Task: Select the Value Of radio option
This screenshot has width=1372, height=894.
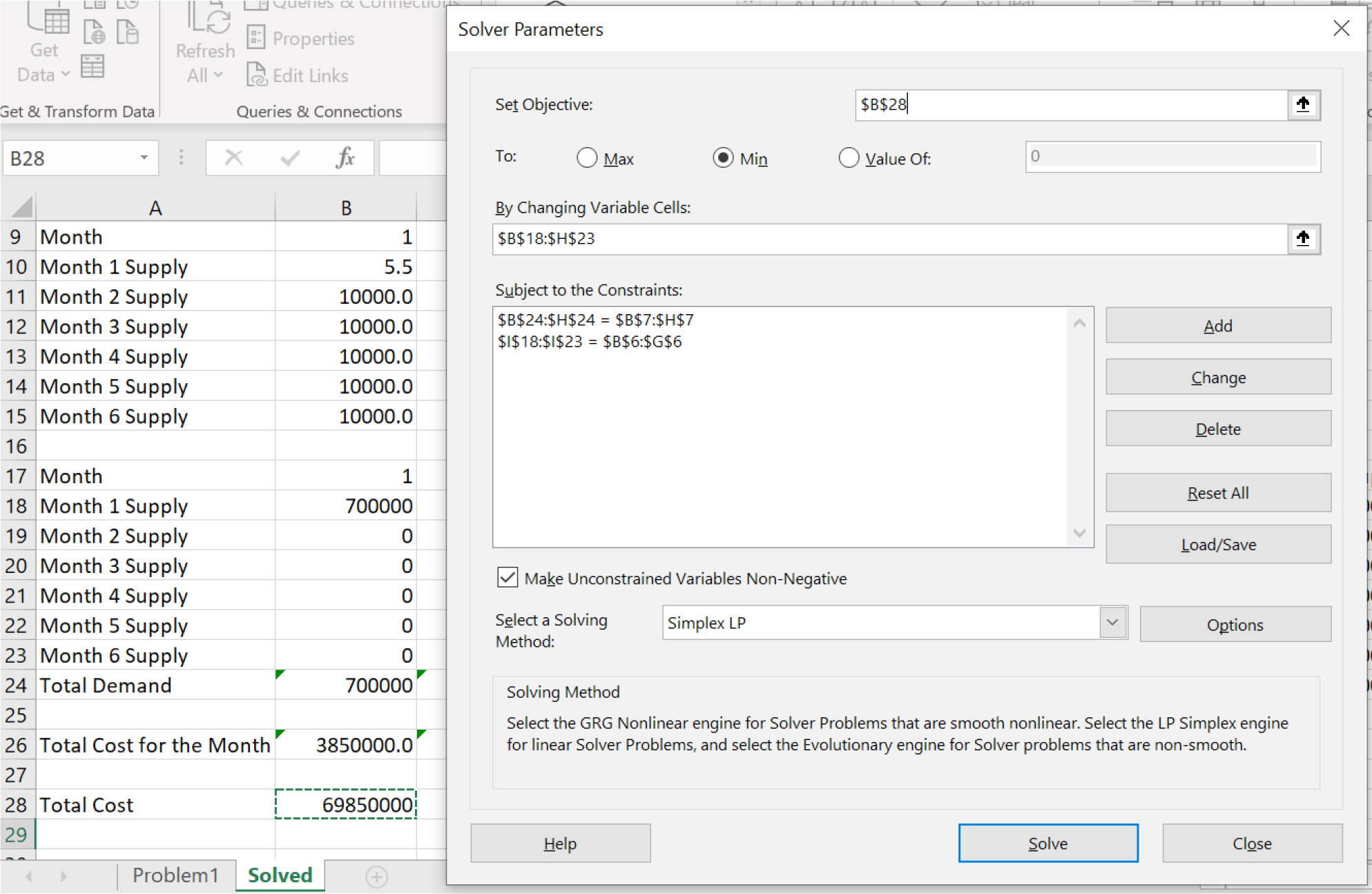Action: coord(849,158)
